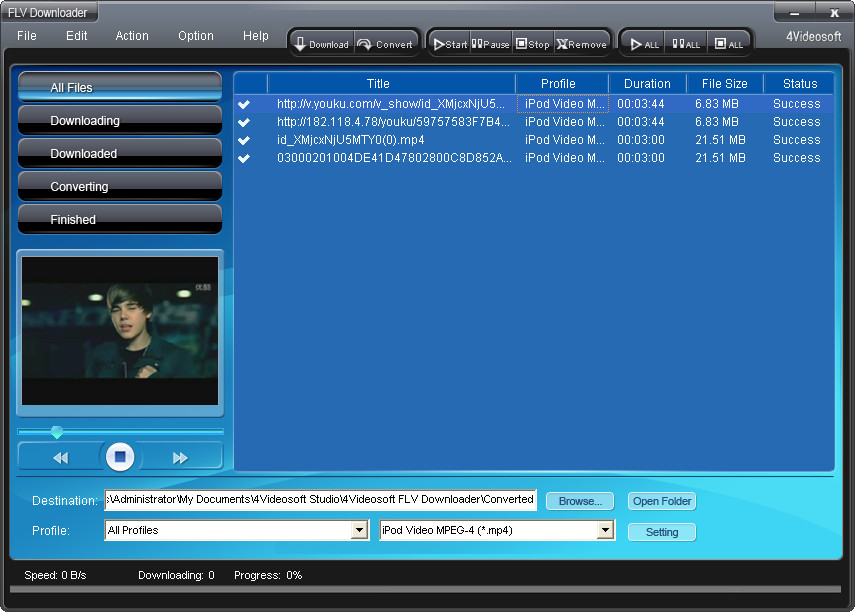Stop the selected task
The image size is (855, 612).
(533, 44)
